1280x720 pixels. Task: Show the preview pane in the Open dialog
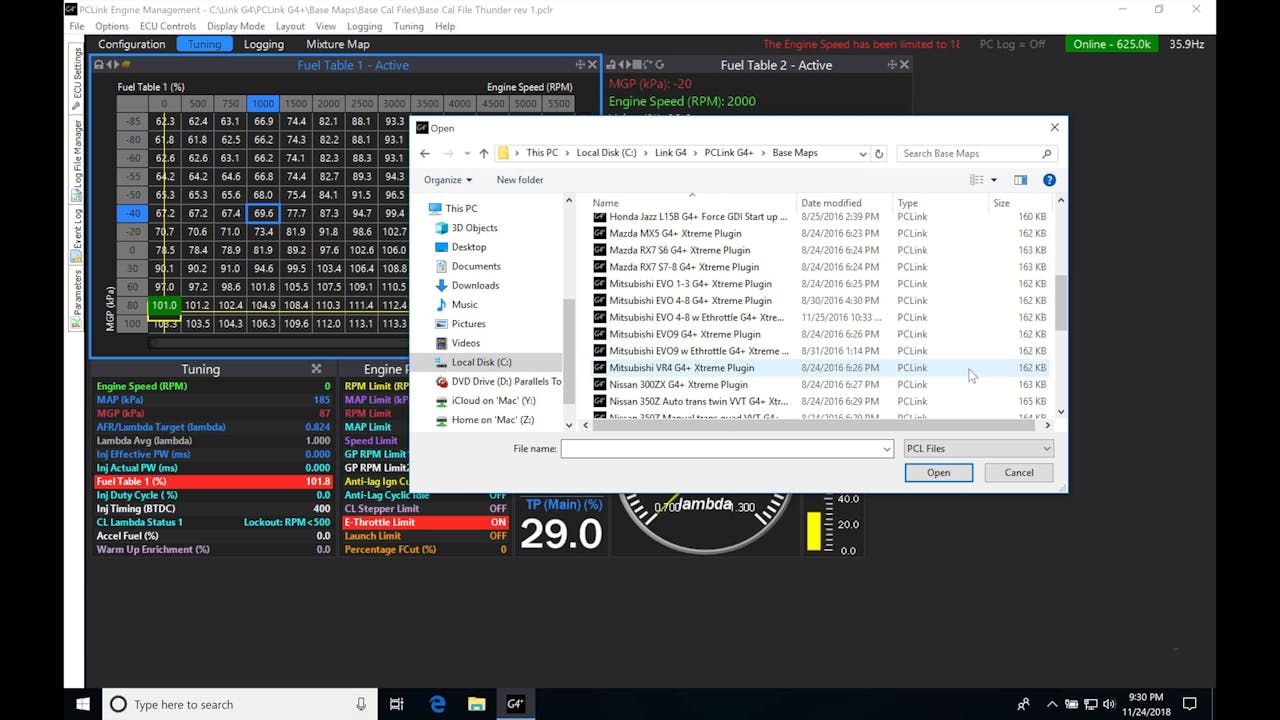1020,180
